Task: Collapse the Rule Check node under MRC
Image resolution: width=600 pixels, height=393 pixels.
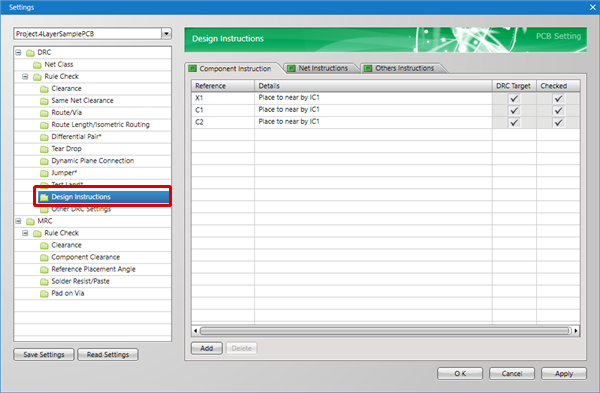Action: [x=25, y=233]
